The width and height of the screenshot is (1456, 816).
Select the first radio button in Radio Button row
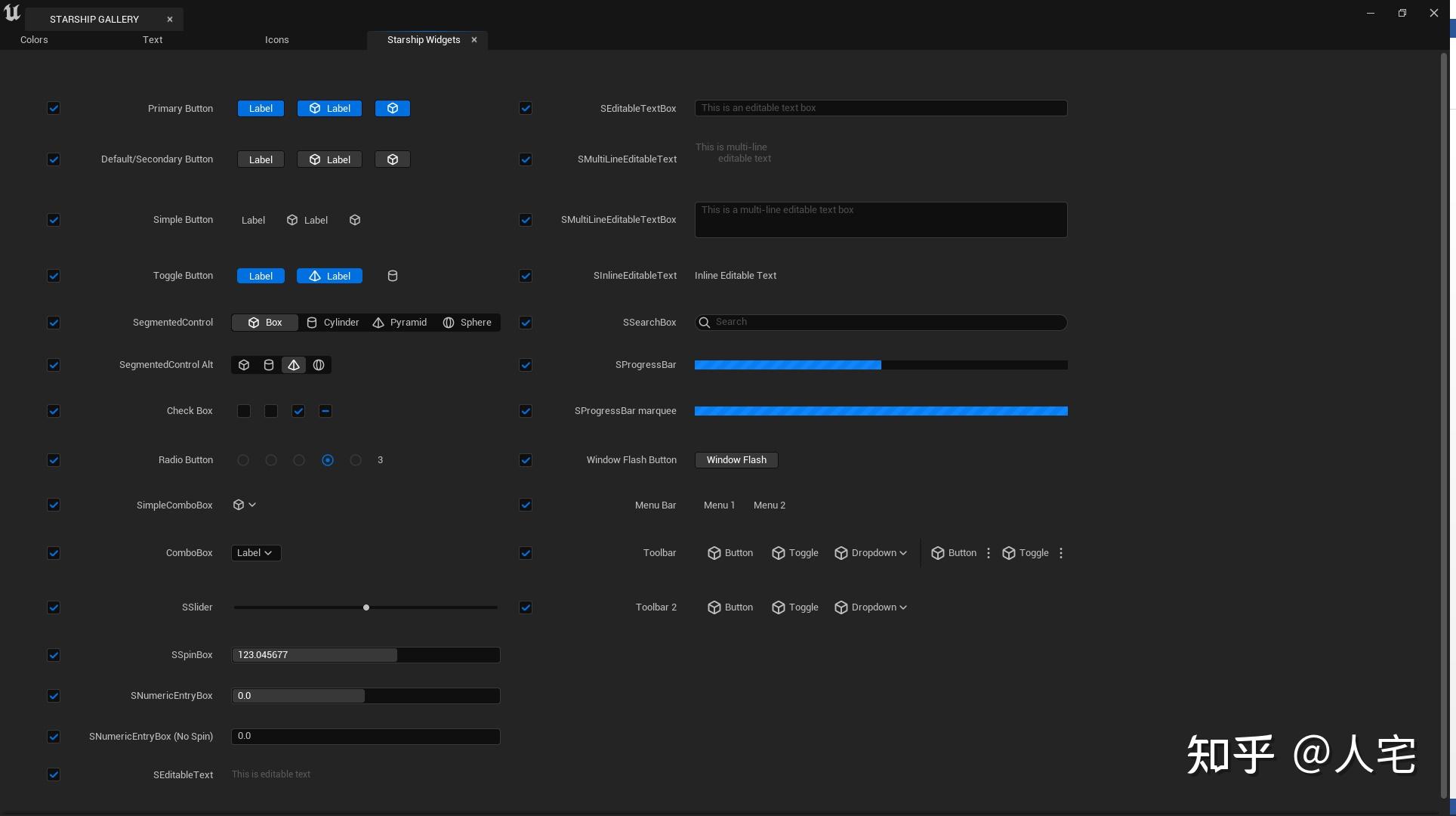[243, 460]
